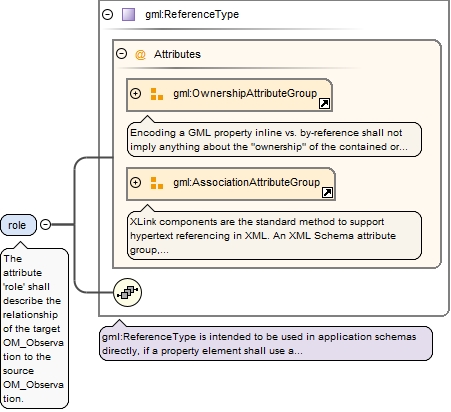
Task: Collapse the gml:ReferenceType node
Action: tap(107, 14)
